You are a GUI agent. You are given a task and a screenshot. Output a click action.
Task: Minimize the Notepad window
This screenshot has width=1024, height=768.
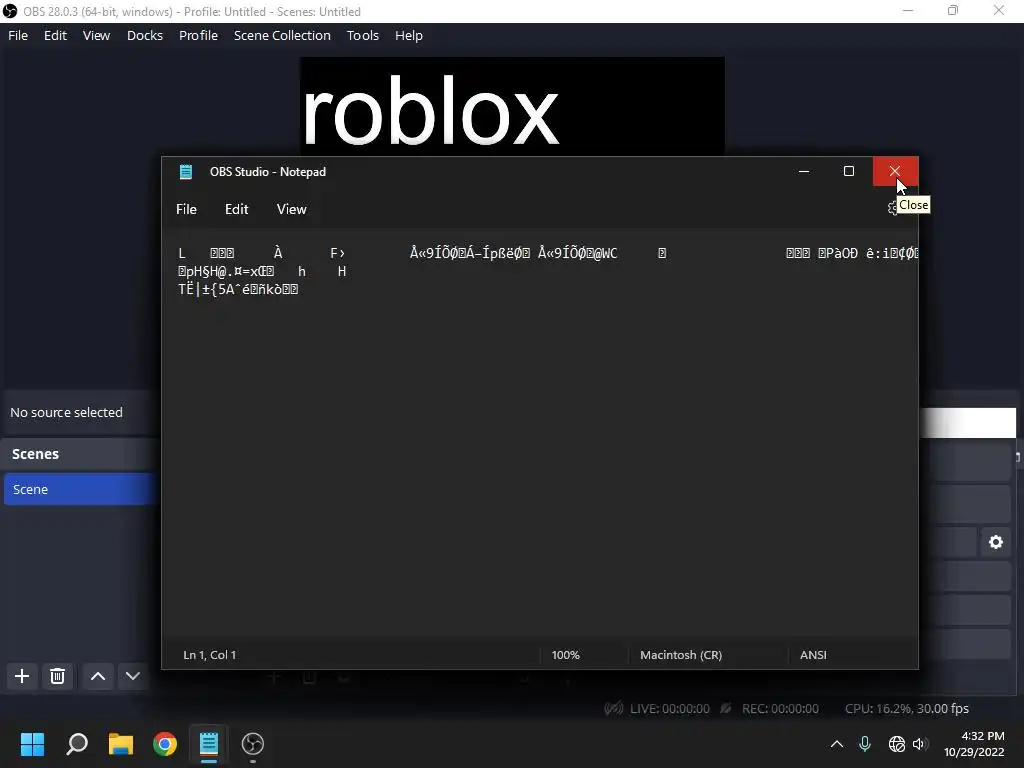coord(804,171)
